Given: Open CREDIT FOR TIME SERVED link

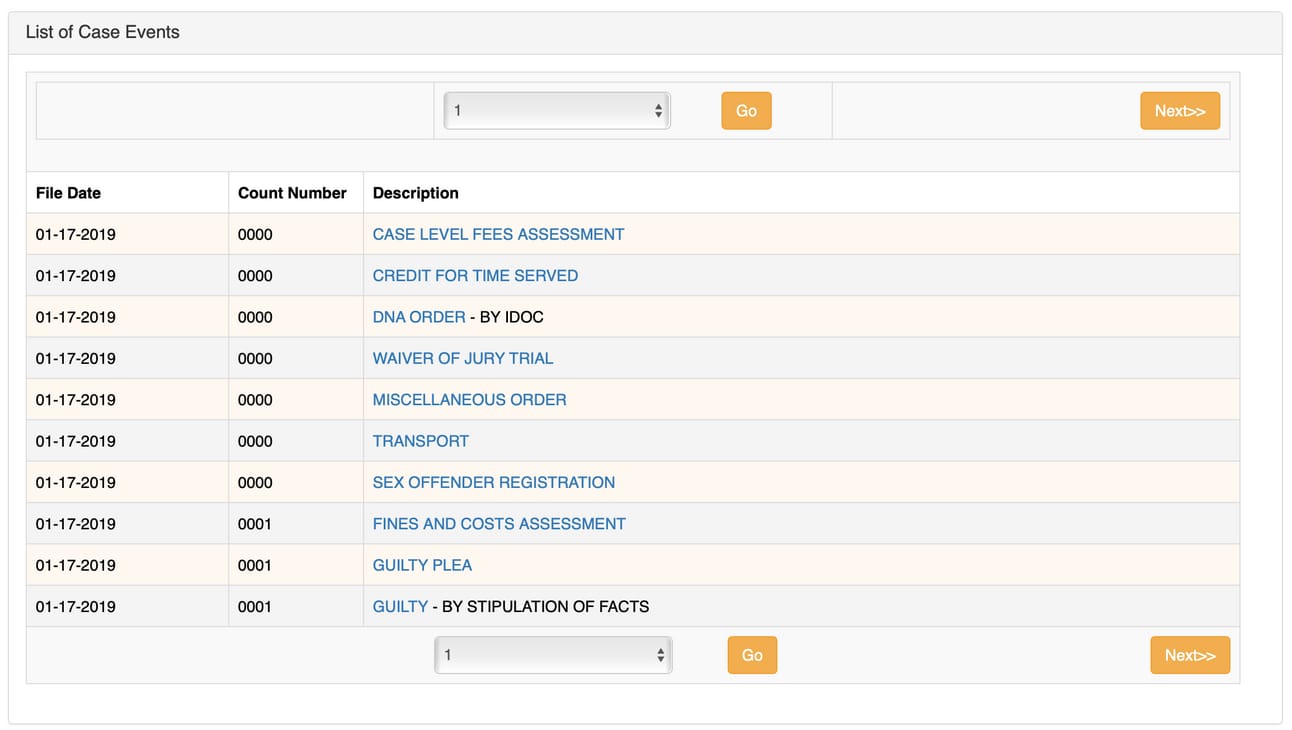Looking at the screenshot, I should click(x=475, y=275).
